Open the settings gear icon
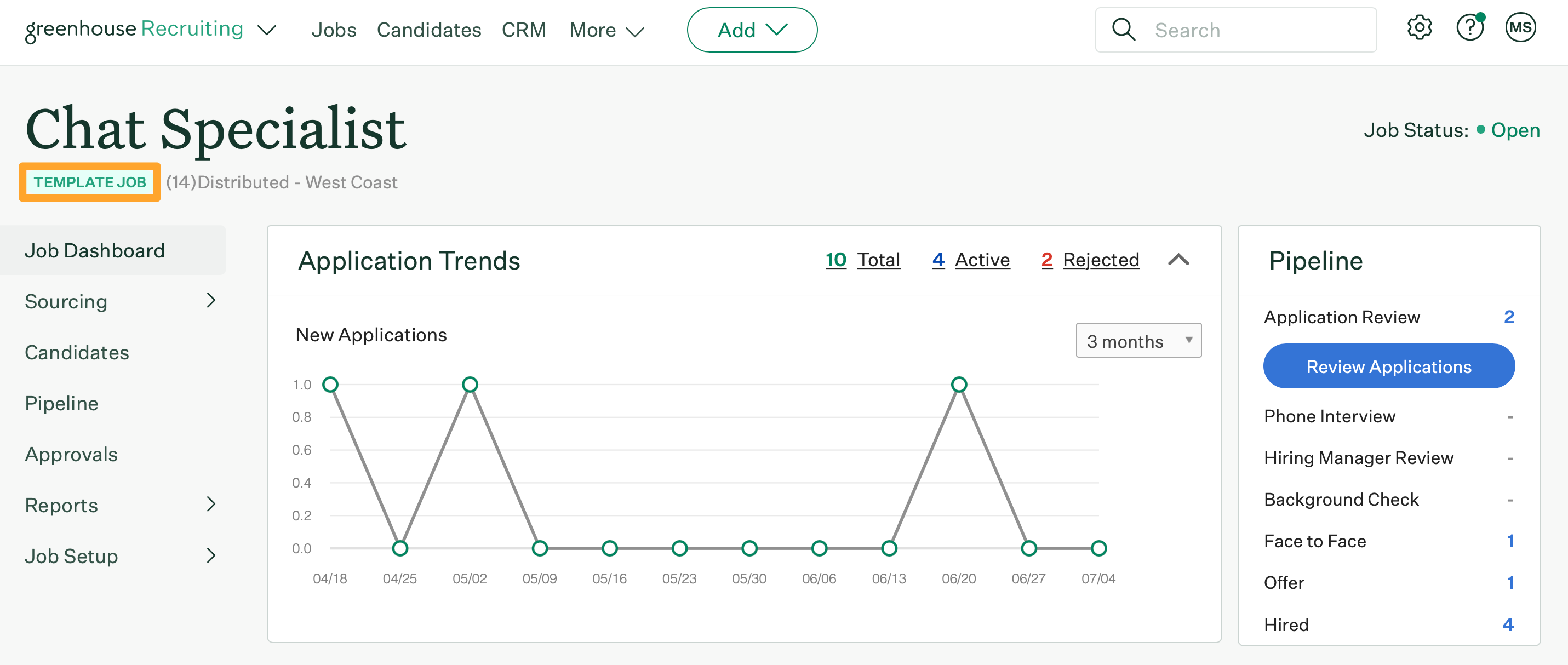The height and width of the screenshot is (665, 1568). click(x=1419, y=28)
